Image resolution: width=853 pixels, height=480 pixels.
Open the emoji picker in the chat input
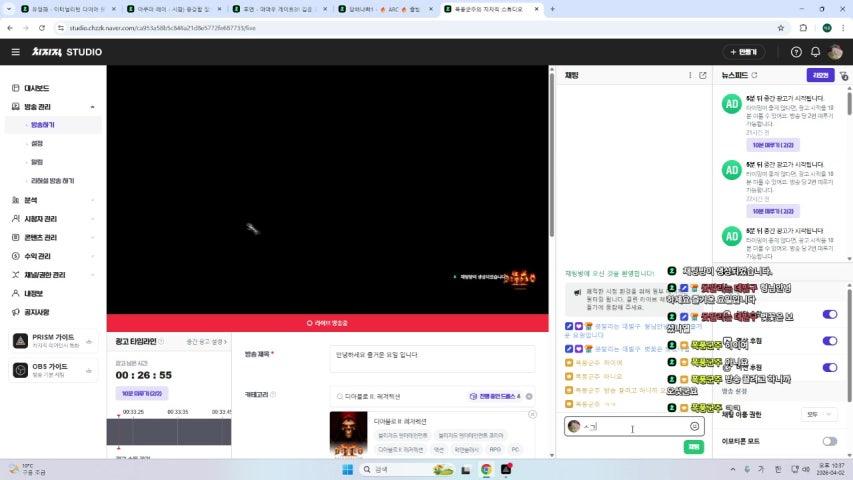(x=694, y=427)
